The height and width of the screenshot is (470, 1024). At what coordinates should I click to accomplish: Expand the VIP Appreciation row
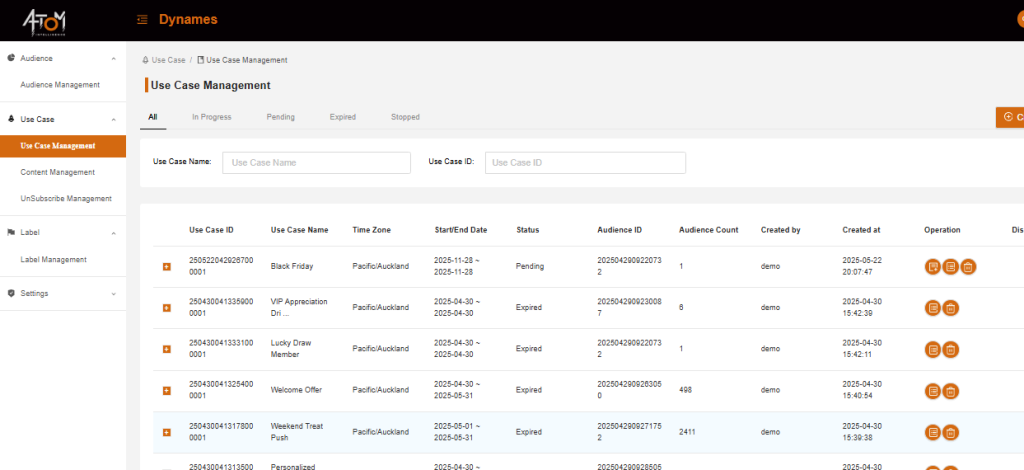click(x=167, y=307)
